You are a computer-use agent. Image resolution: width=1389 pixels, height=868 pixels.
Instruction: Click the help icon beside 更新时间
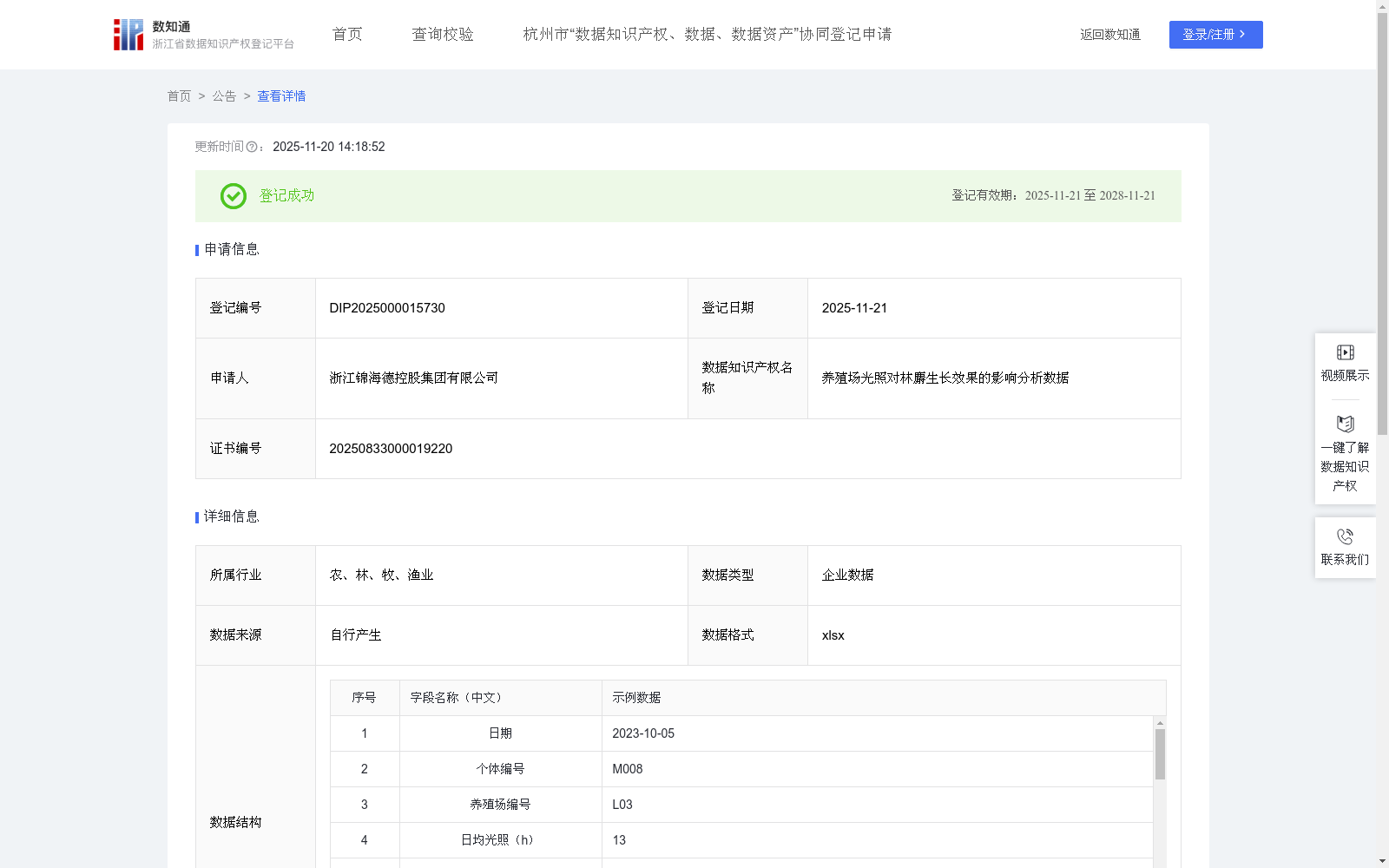(252, 148)
